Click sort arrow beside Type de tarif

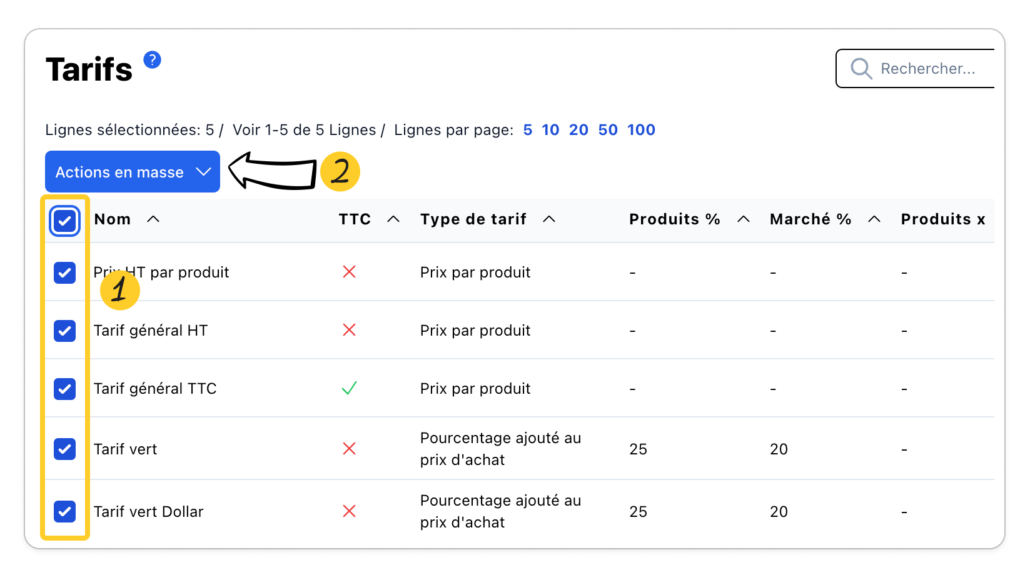coord(549,220)
